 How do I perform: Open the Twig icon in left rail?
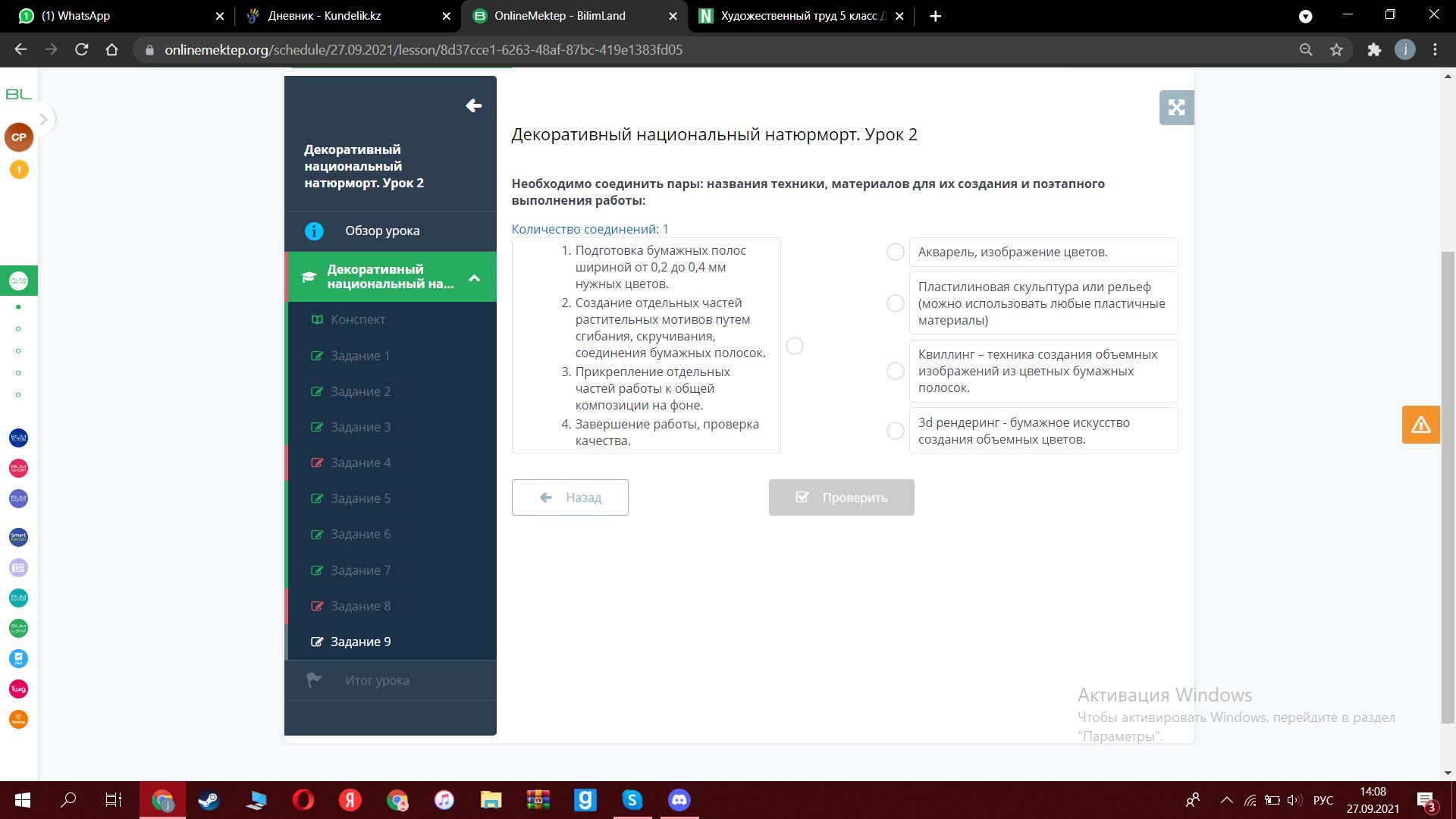(x=18, y=689)
